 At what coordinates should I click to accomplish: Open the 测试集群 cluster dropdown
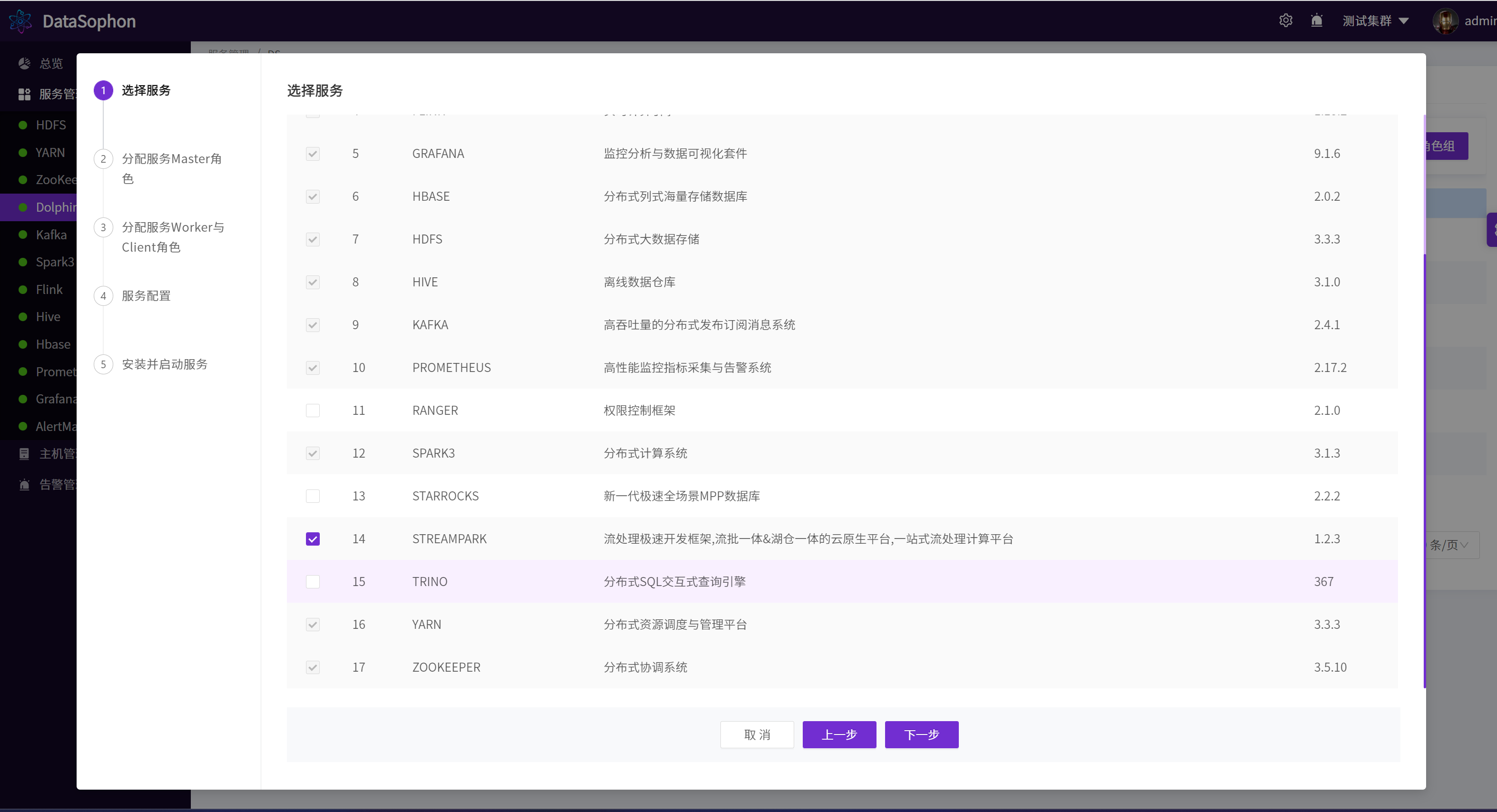(x=1375, y=21)
